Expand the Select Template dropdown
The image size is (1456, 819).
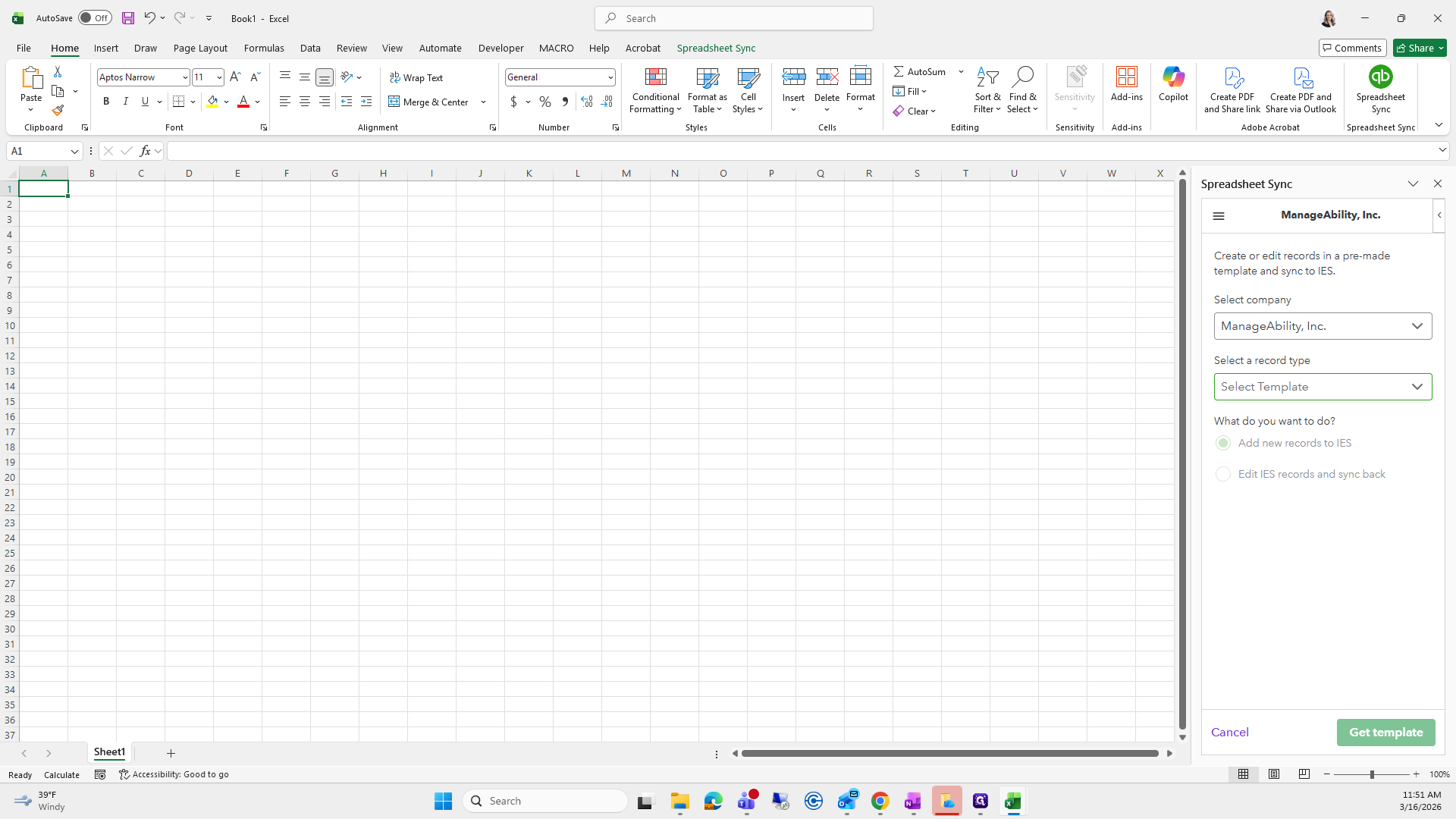click(x=1323, y=387)
